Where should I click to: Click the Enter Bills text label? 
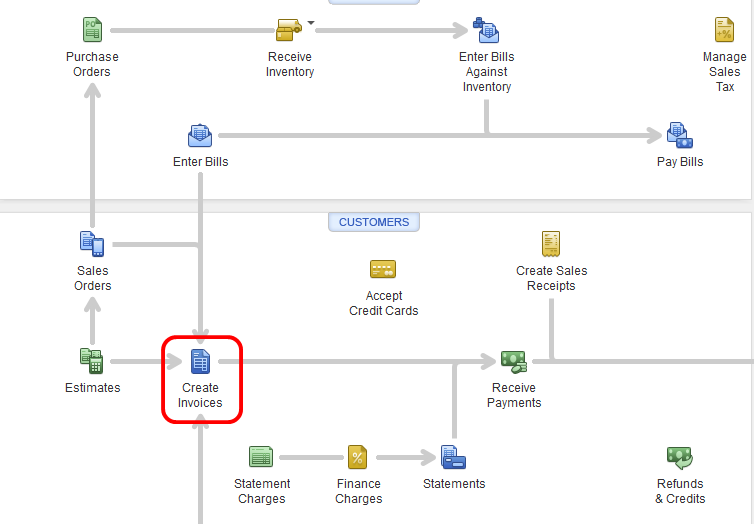201,162
